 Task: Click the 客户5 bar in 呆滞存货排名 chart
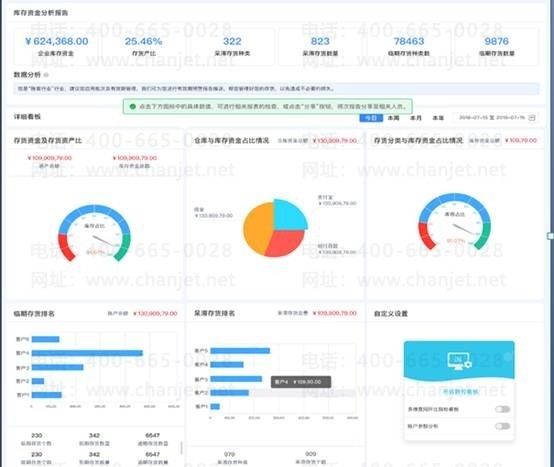pos(240,350)
